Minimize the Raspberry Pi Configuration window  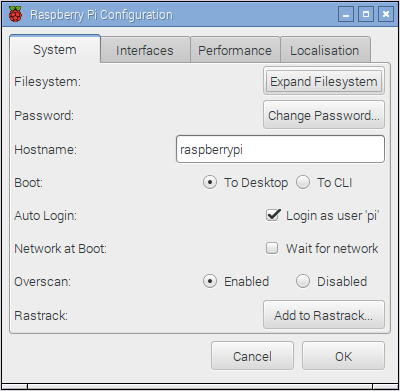point(346,14)
